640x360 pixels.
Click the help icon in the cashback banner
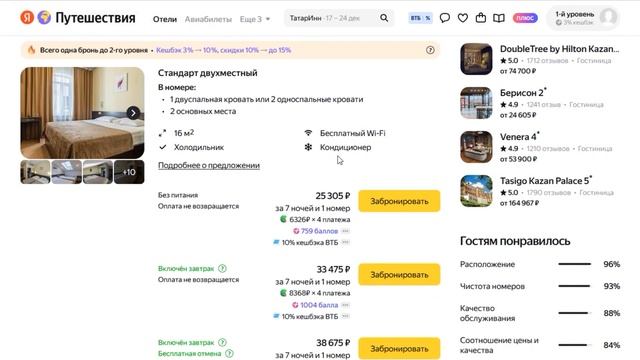point(430,50)
